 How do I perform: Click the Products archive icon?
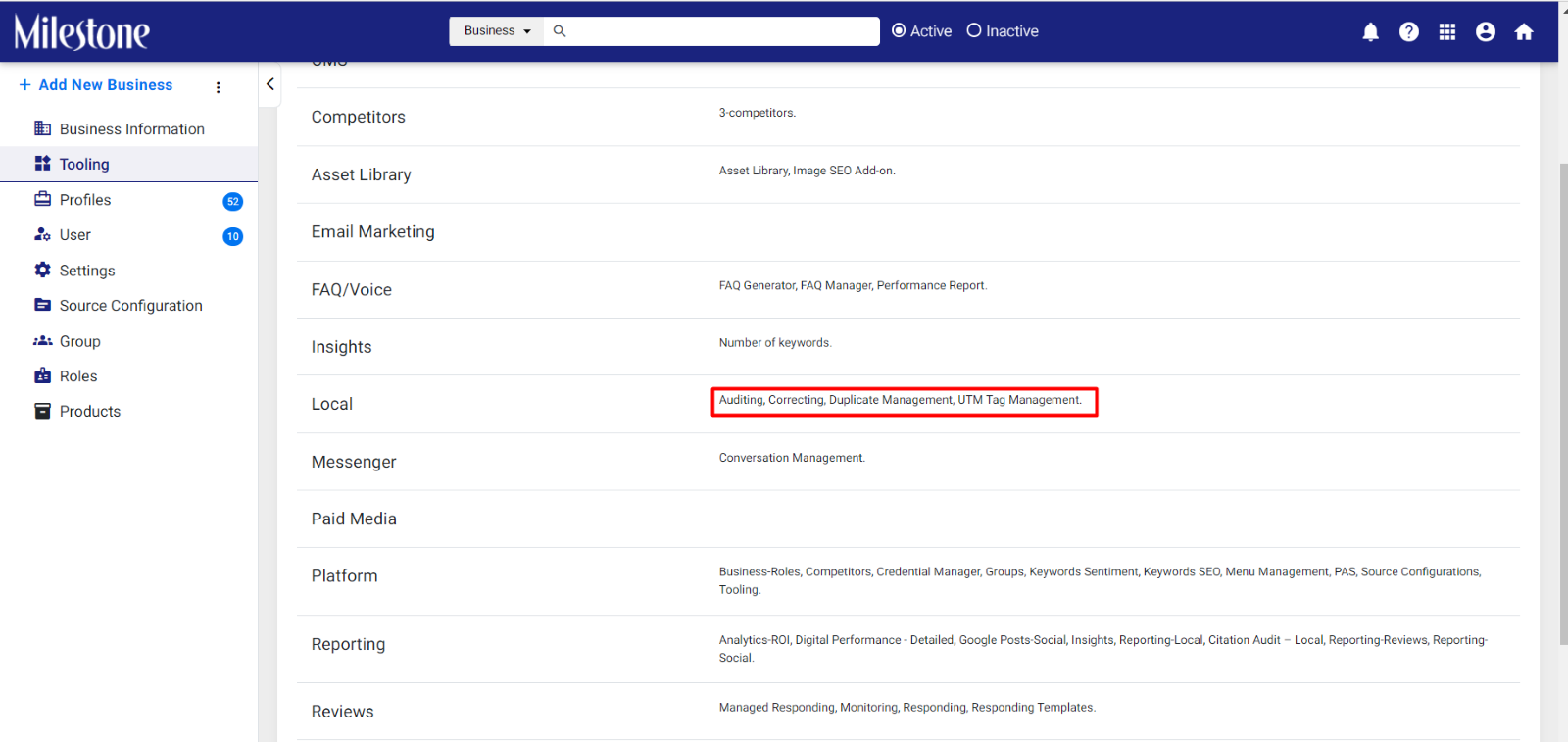42,411
